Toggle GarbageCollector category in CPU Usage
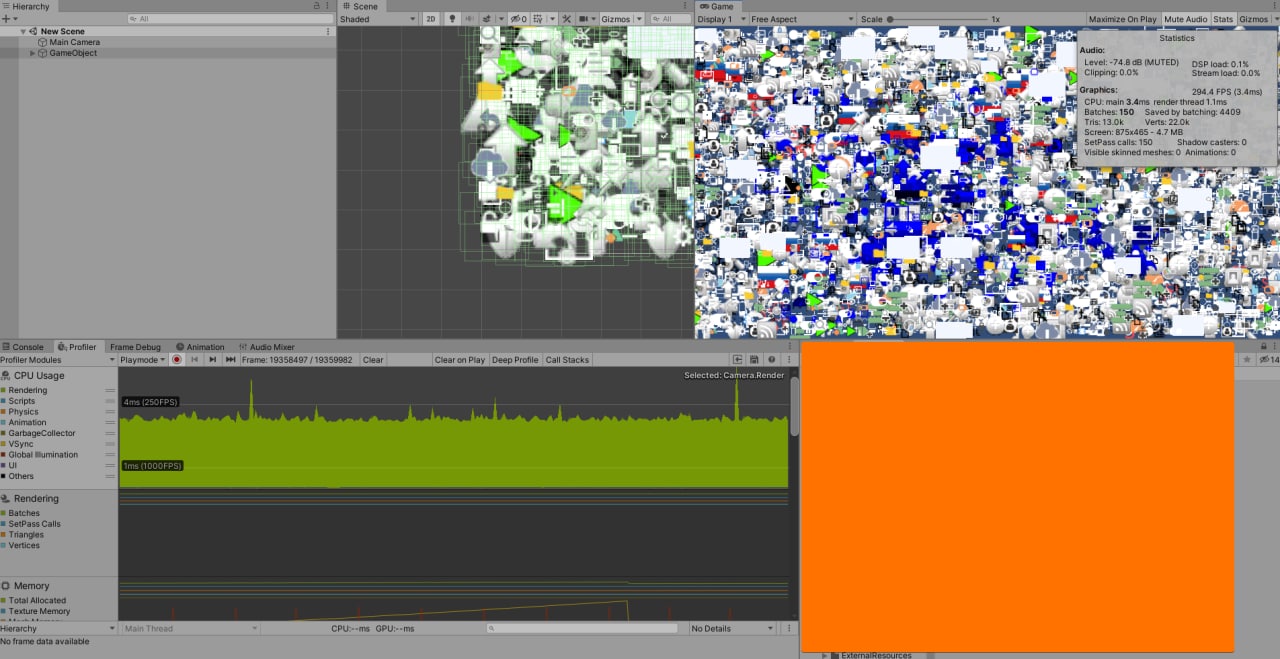 click(x=4, y=433)
